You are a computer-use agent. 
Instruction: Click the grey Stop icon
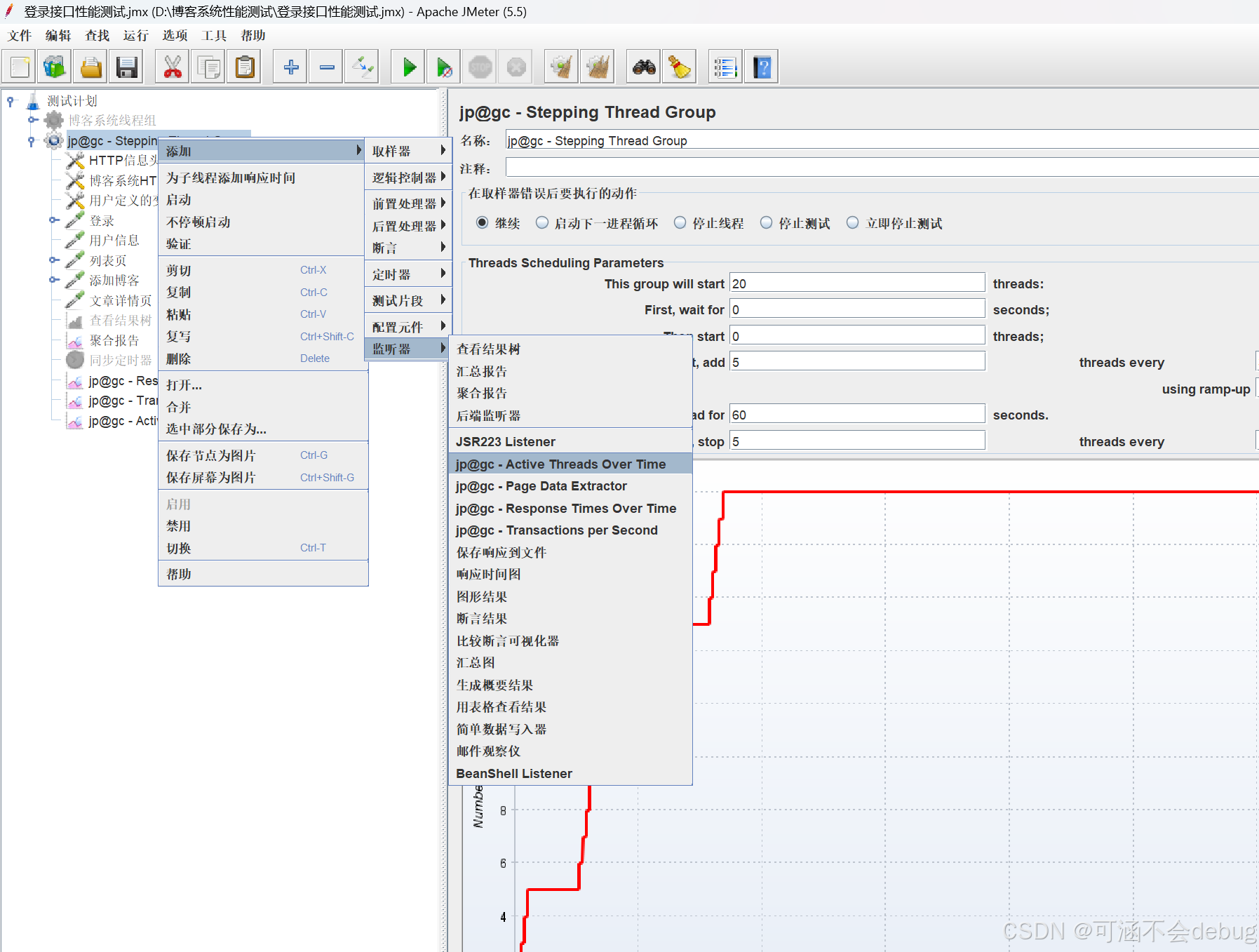480,67
